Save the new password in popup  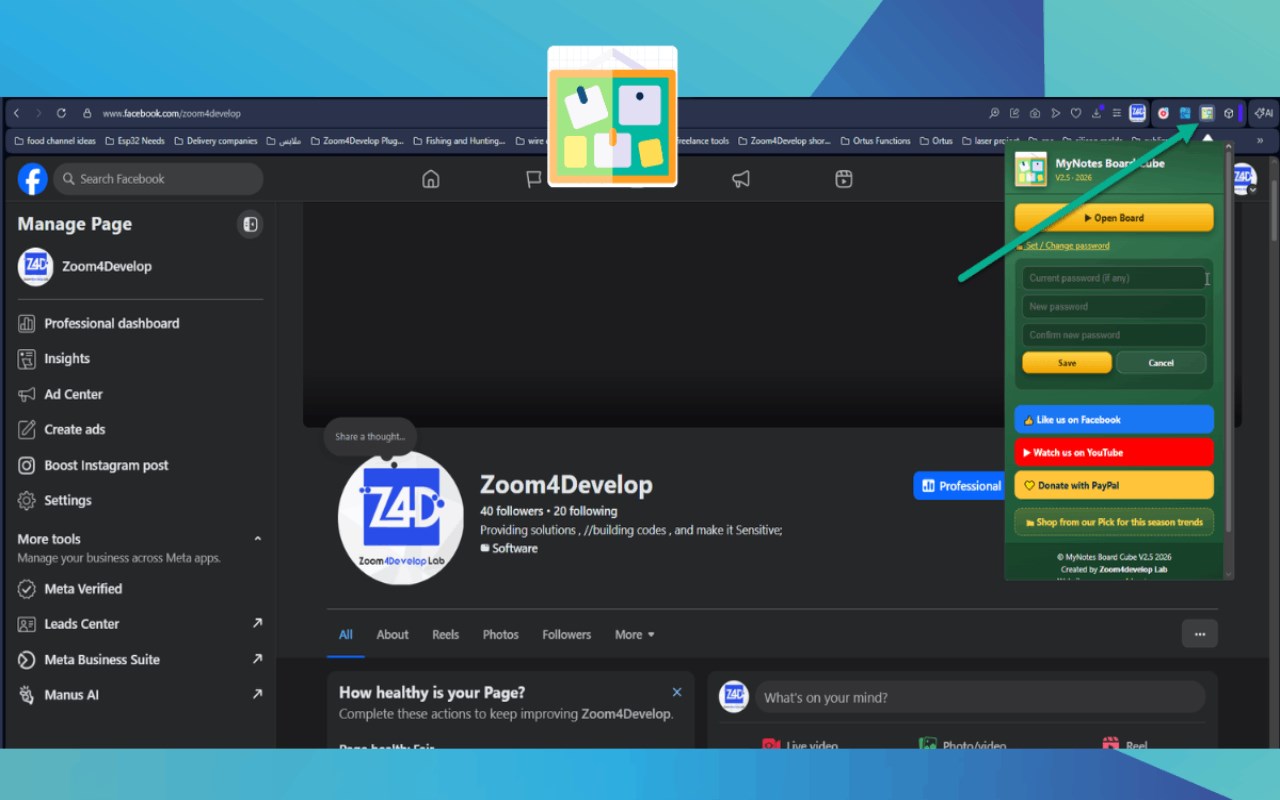click(x=1067, y=363)
